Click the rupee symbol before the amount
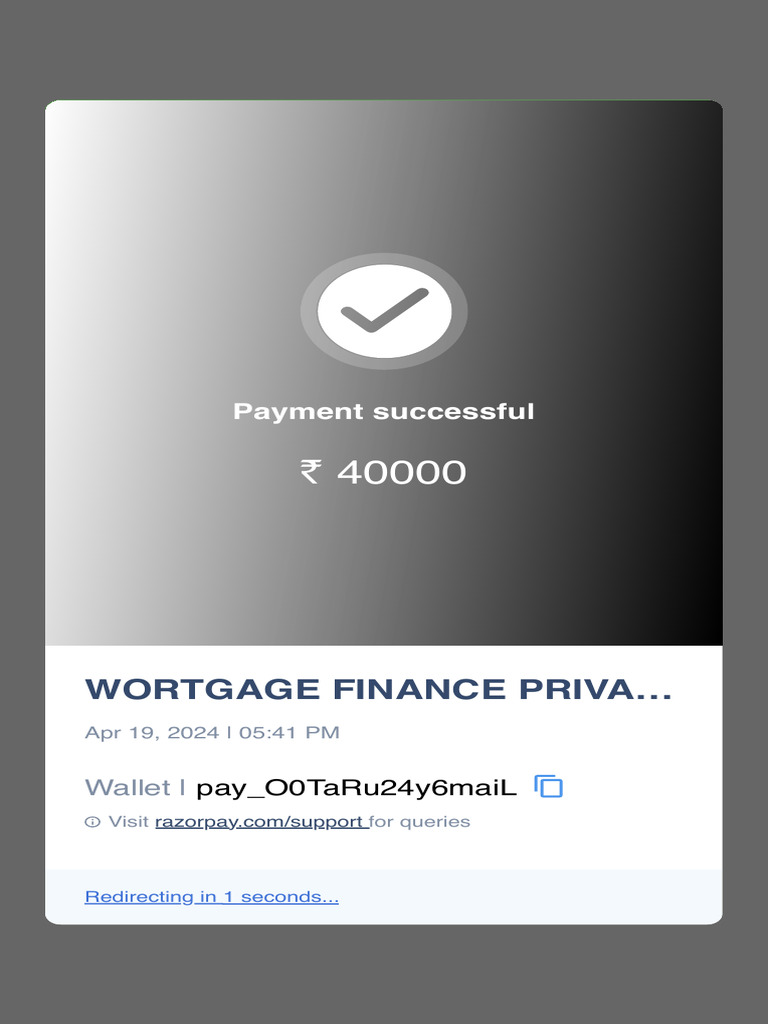The height and width of the screenshot is (1024, 768). (x=310, y=472)
